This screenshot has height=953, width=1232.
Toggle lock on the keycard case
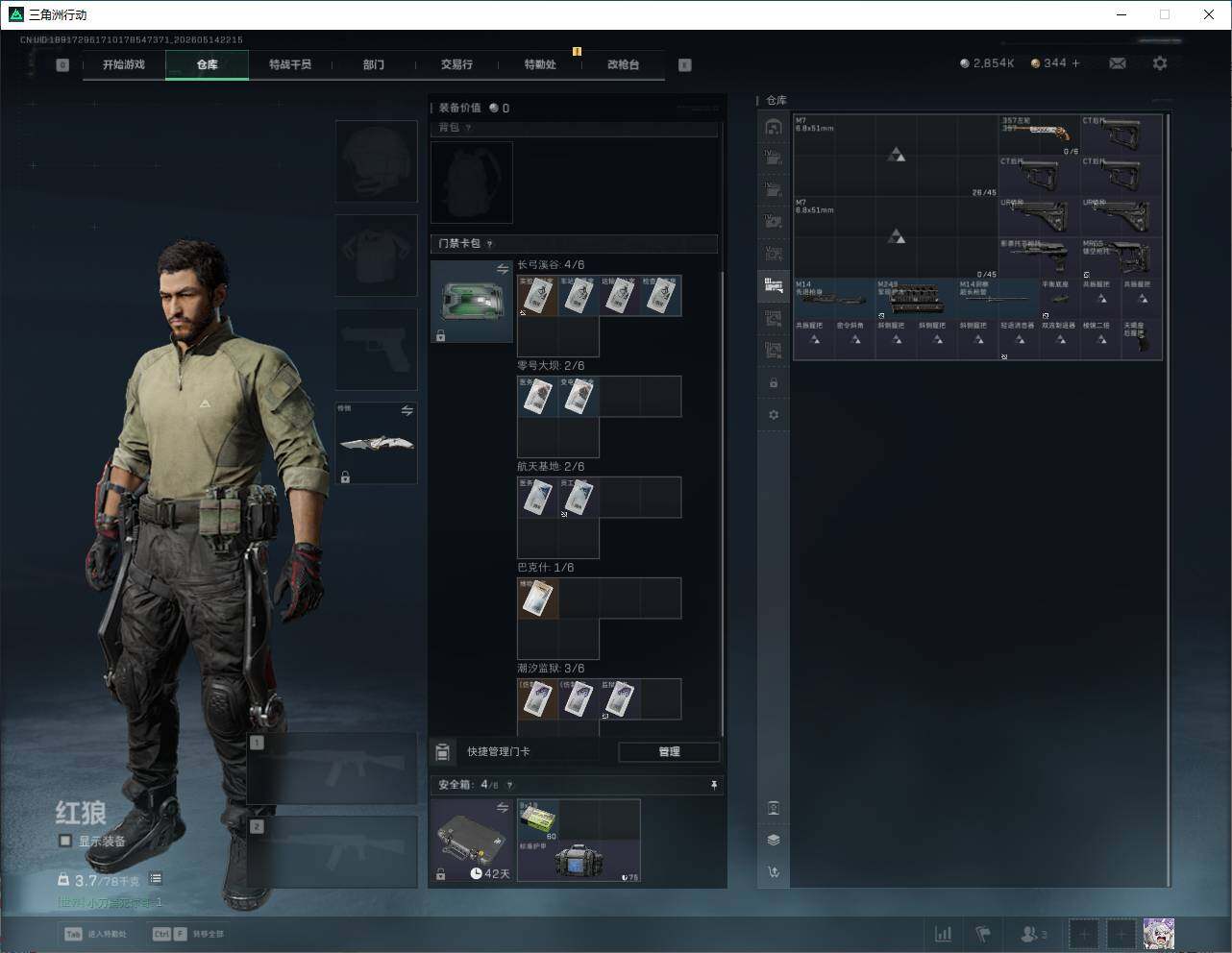(441, 335)
